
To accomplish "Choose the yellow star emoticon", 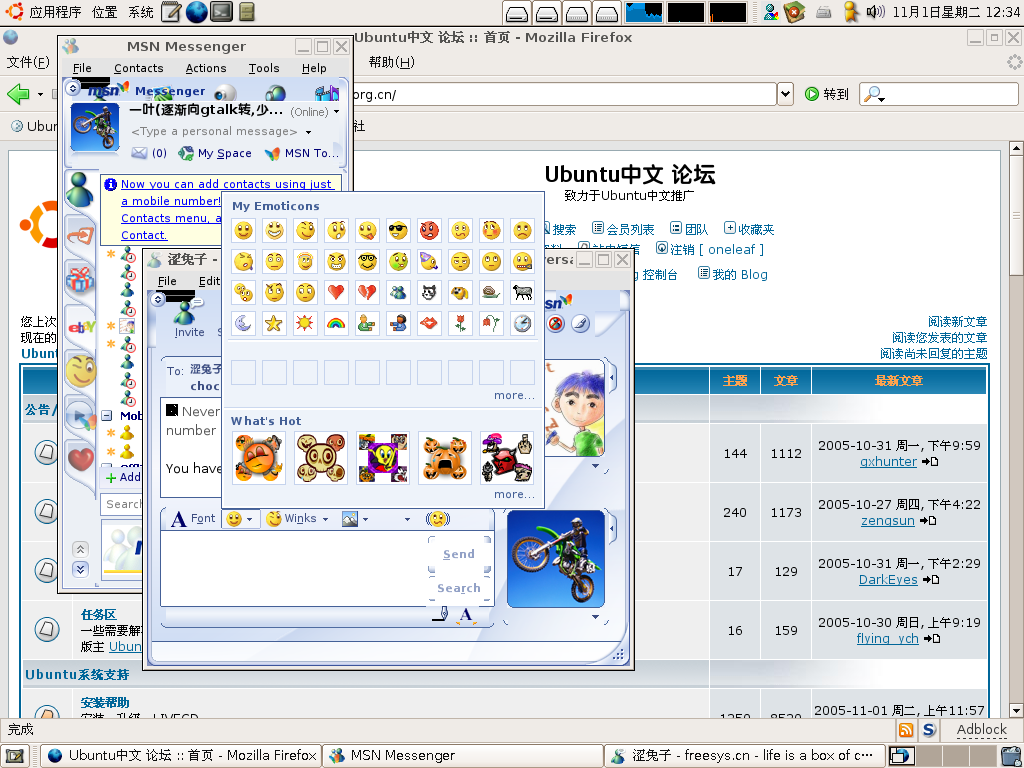I will [274, 323].
